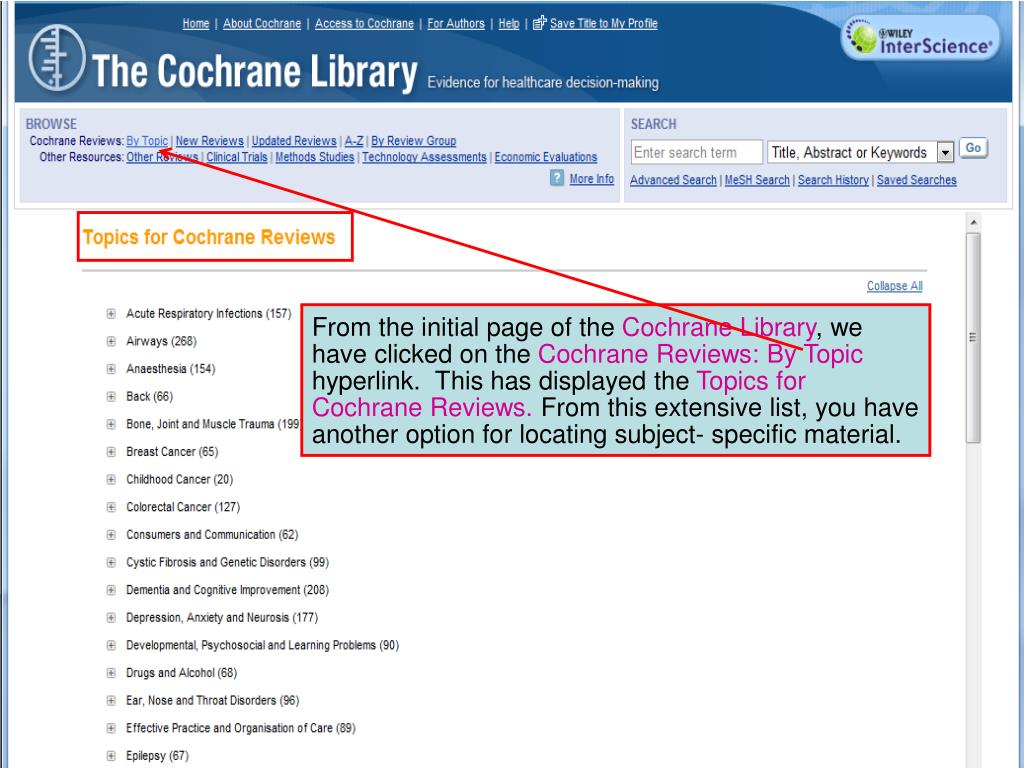The width and height of the screenshot is (1024, 768).
Task: Expand the Breast Cancer topic
Action: coord(111,451)
